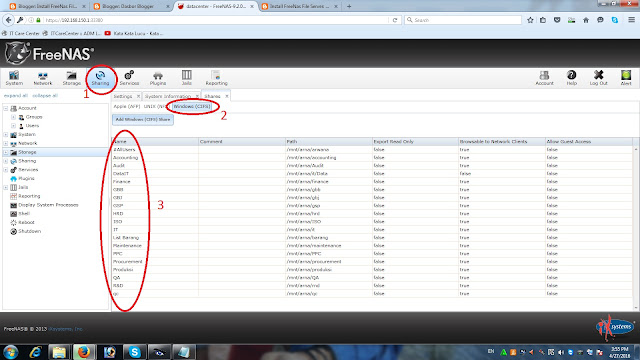The image size is (640, 360).
Task: Open the Services toolbar icon
Action: click(129, 78)
